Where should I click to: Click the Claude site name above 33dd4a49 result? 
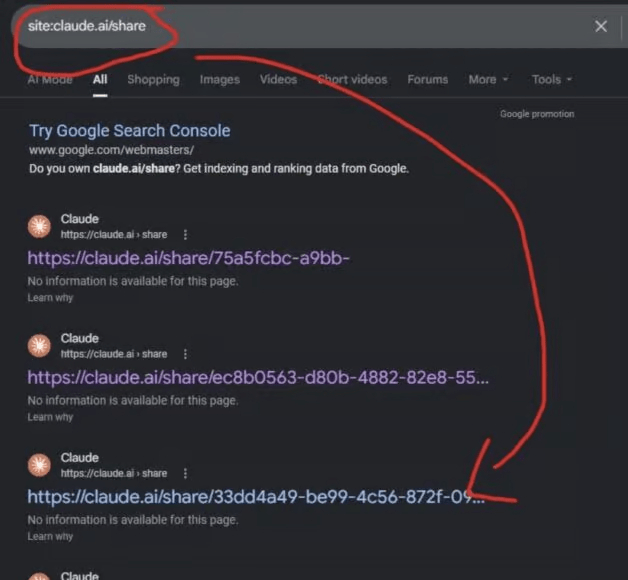pyautogui.click(x=80, y=458)
